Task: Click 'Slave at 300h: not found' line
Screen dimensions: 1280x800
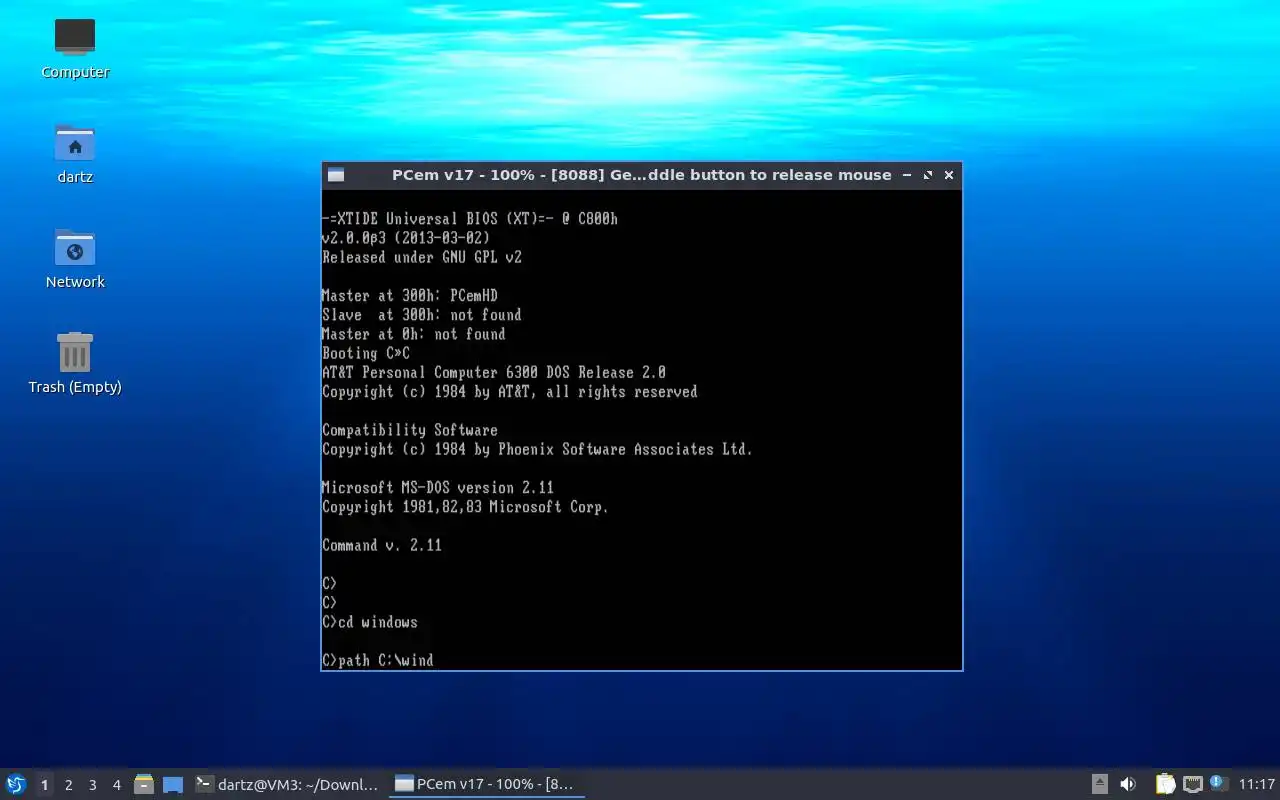Action: coord(422,315)
